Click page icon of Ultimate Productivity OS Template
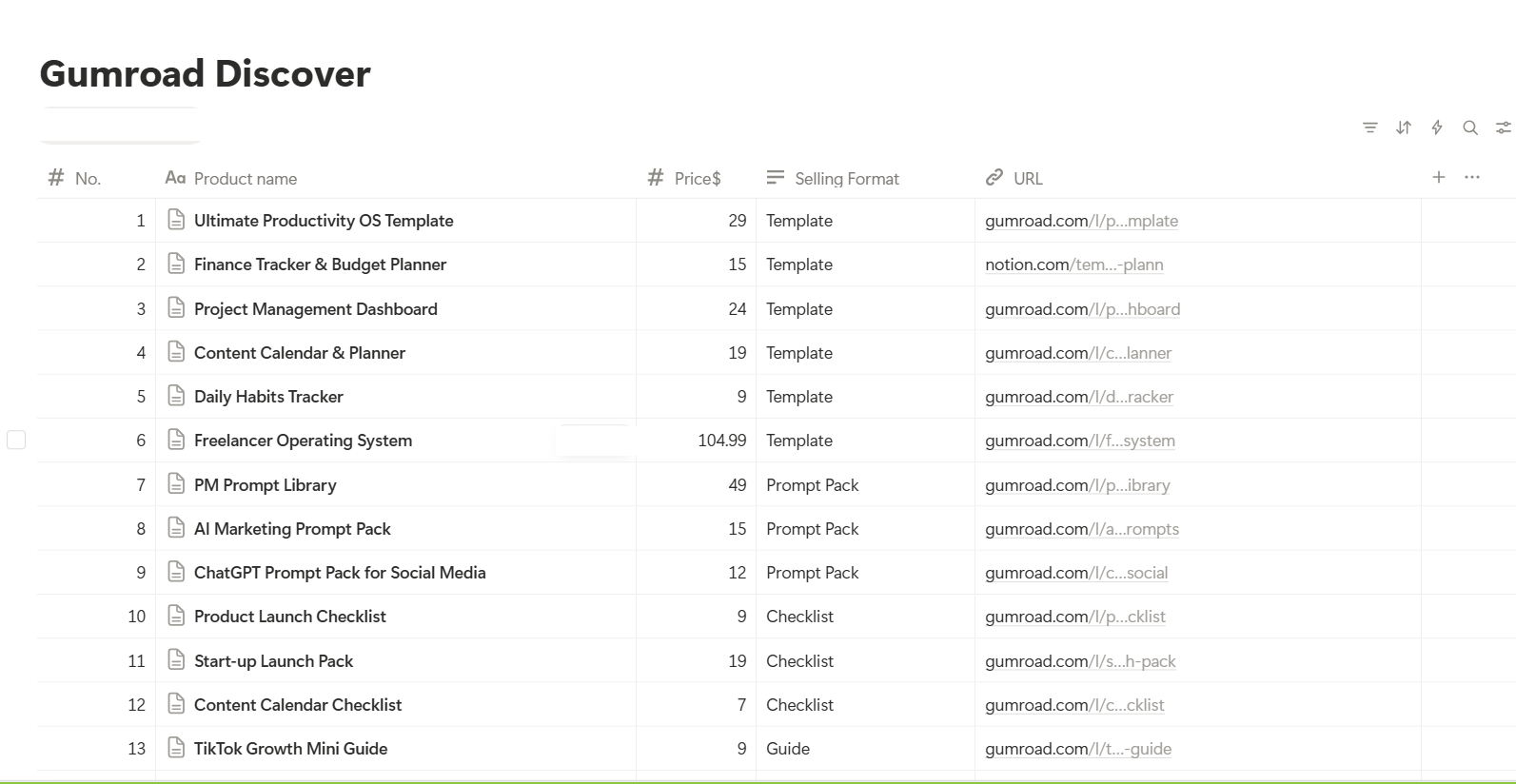Viewport: 1516px width, 784px height. pos(176,220)
